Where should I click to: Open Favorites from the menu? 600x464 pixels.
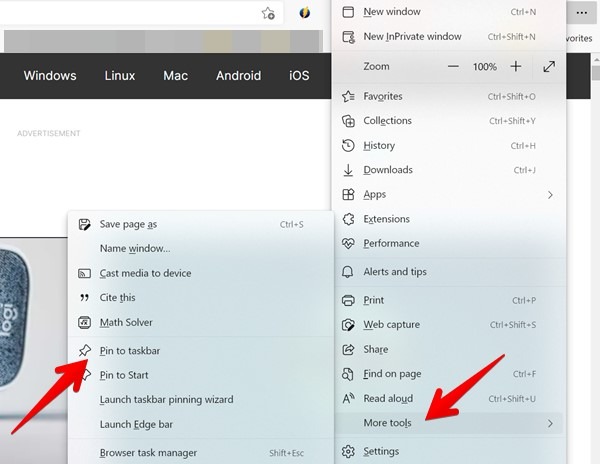[x=448, y=96]
